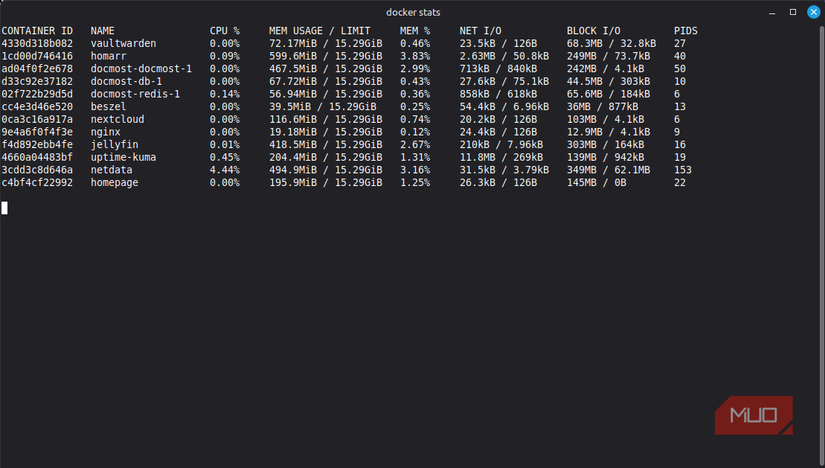Click block I/O value 349MB / 62.1MB
The image size is (825, 468).
(x=609, y=170)
